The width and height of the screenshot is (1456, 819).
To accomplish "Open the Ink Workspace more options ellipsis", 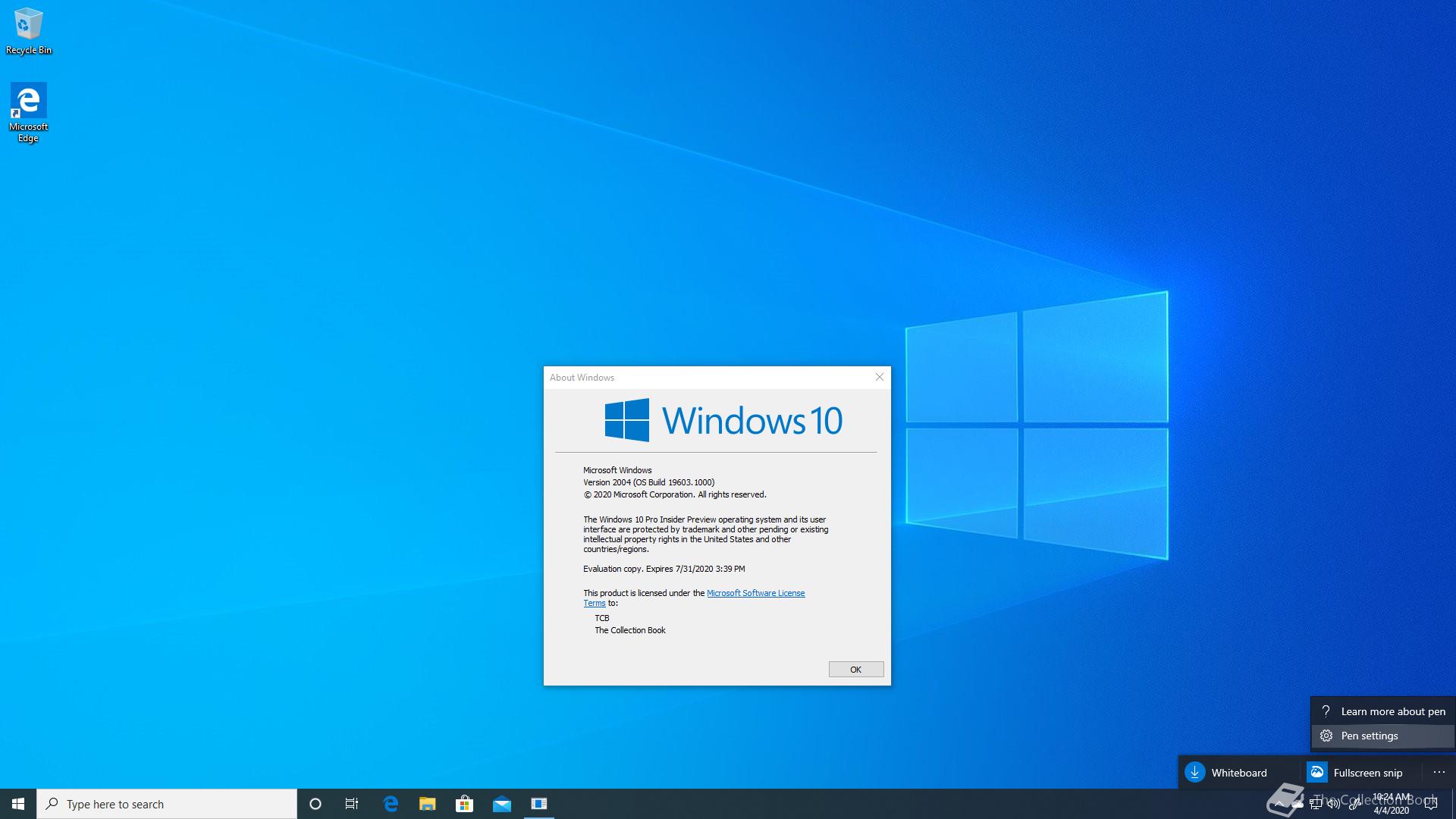I will [1439, 772].
